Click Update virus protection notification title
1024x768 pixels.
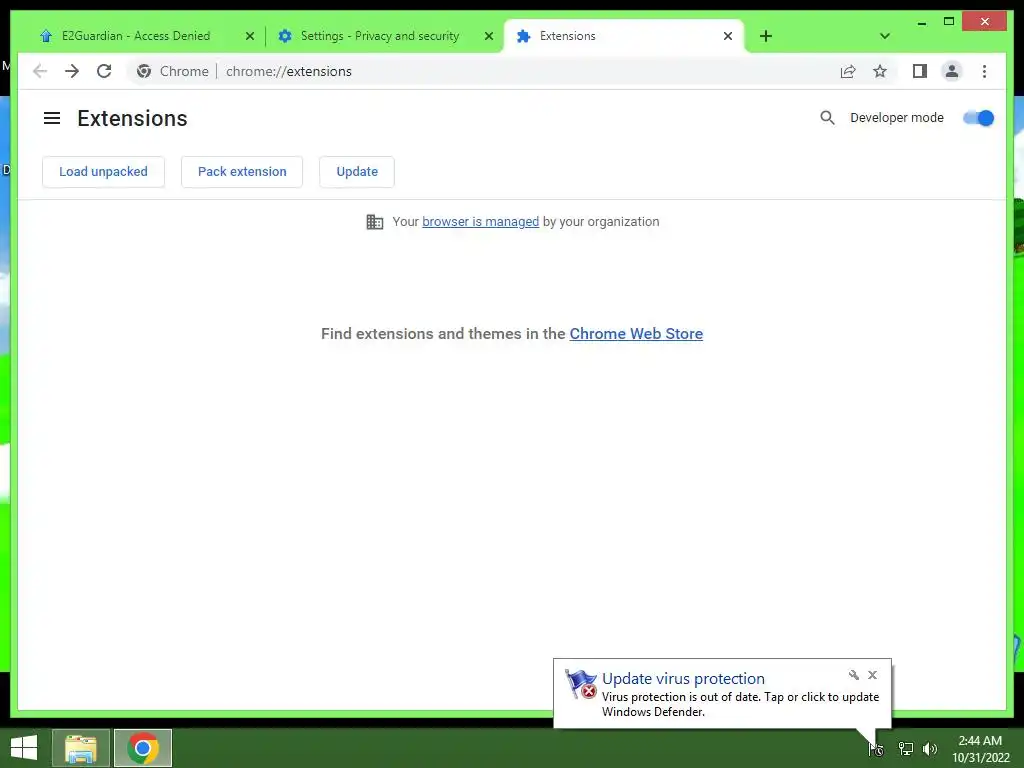[x=683, y=679]
